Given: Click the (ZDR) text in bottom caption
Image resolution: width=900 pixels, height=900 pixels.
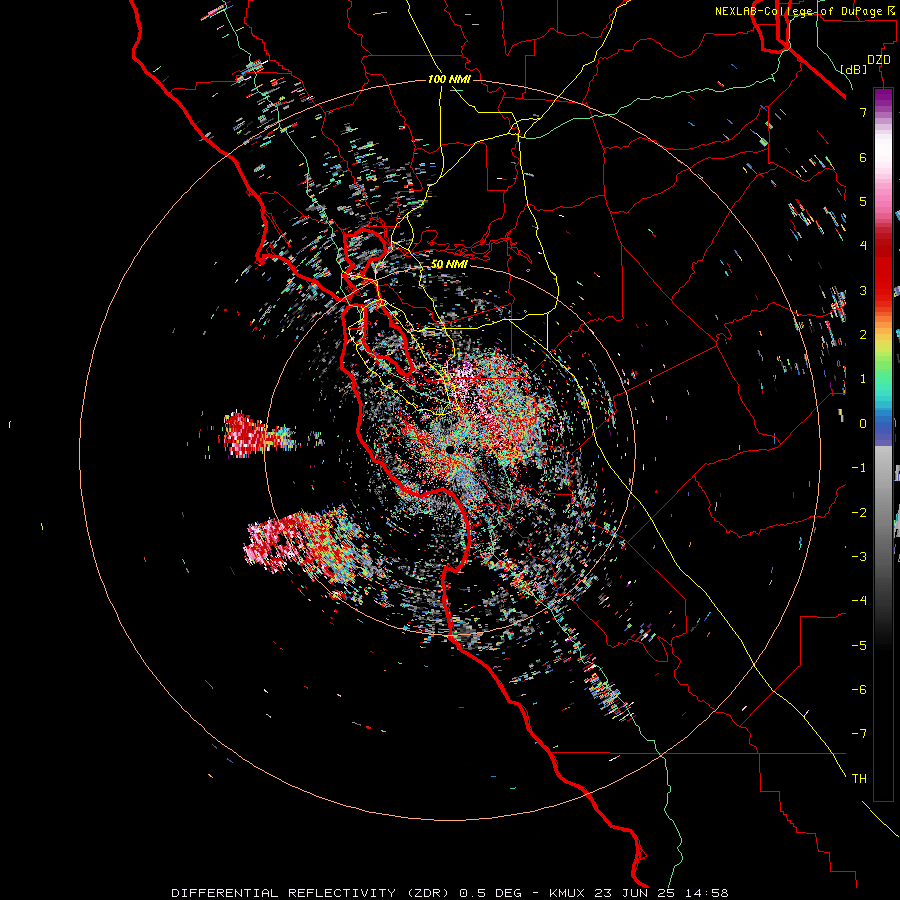Looking at the screenshot, I should tap(428, 893).
